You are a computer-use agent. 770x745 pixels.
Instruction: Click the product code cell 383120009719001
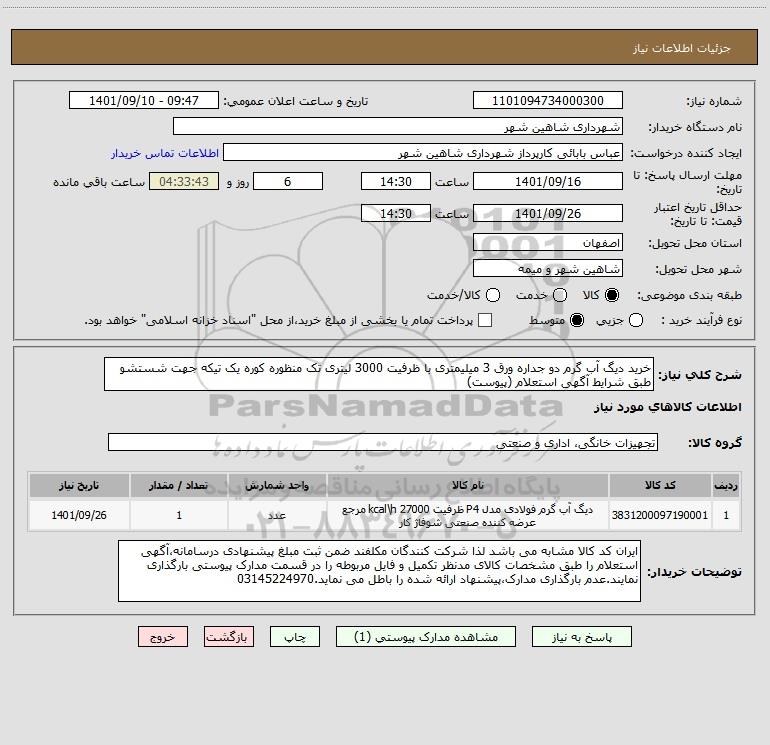[x=660, y=515]
